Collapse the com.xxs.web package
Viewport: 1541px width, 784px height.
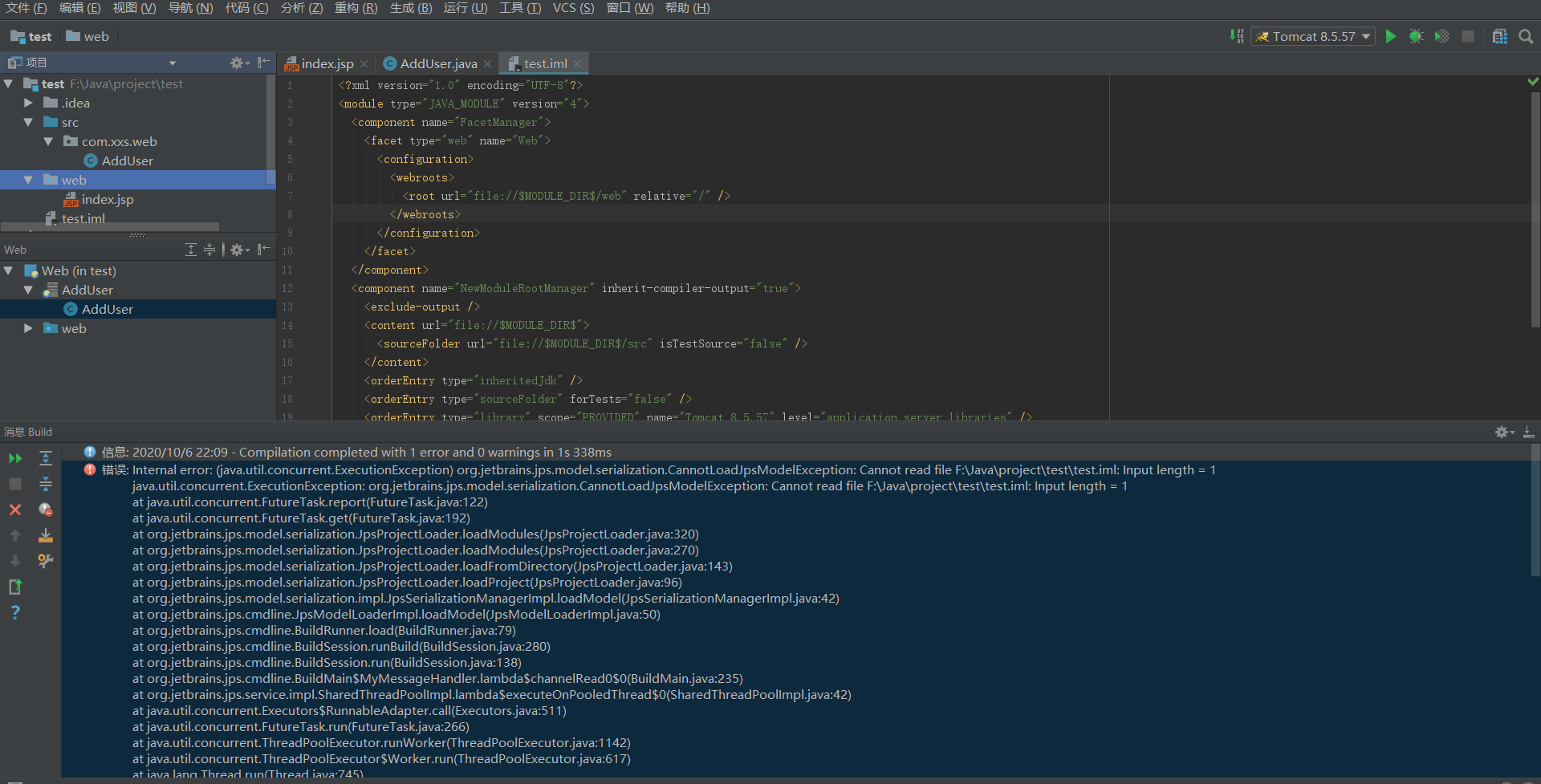click(48, 141)
